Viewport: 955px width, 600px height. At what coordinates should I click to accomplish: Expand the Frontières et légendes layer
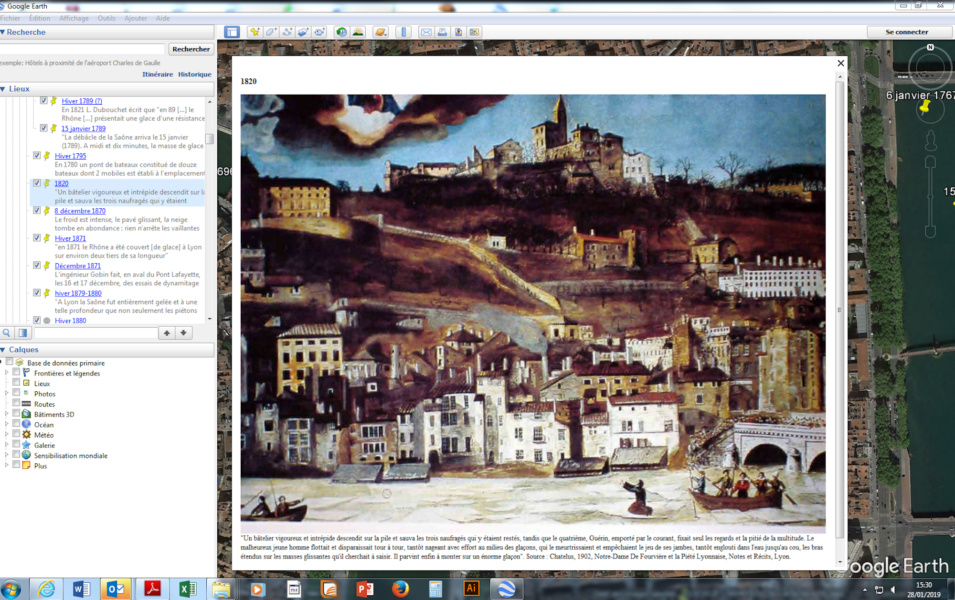pos(7,373)
